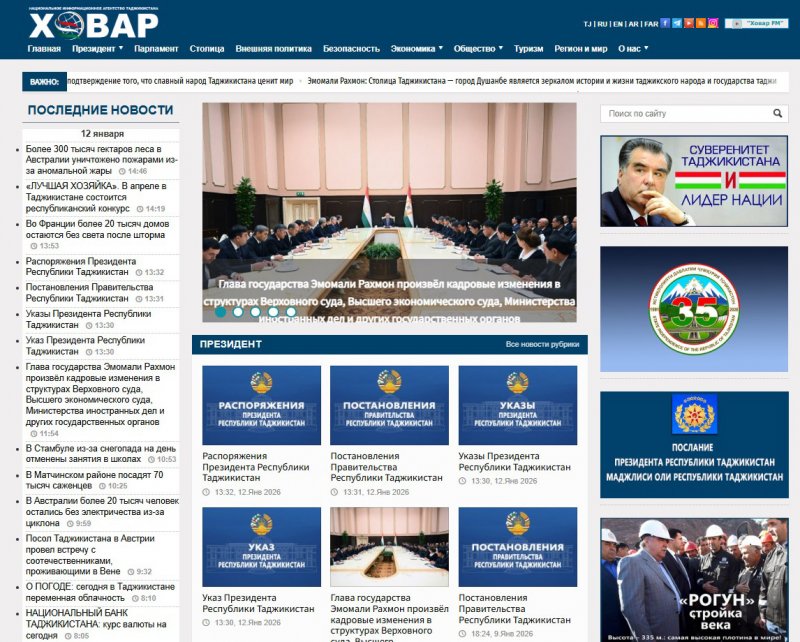Click "Все новости рубрики" link
Viewport: 800px width, 642px height.
pos(542,345)
